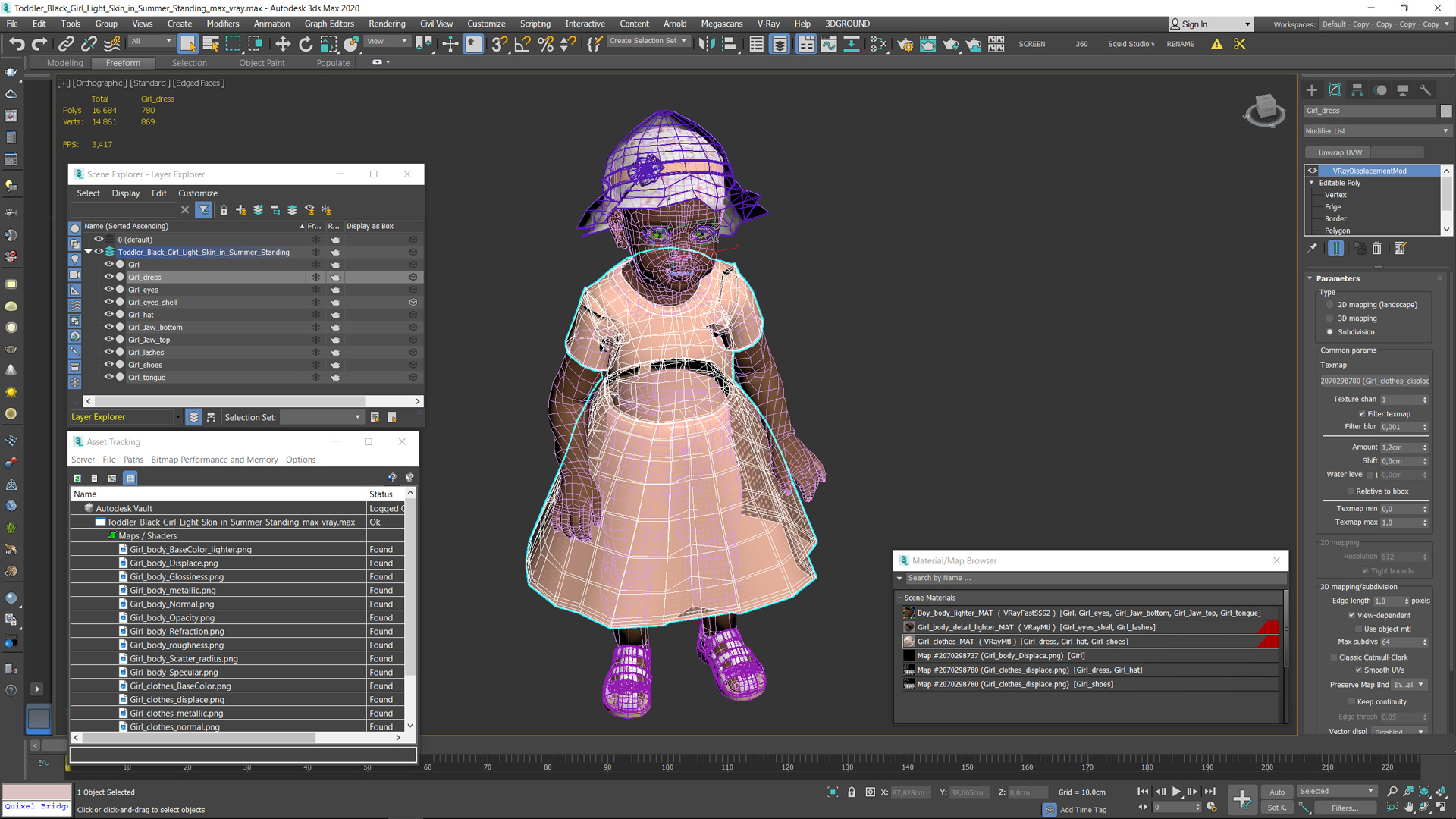
Task: Click the Mirror tool icon
Action: point(707,44)
